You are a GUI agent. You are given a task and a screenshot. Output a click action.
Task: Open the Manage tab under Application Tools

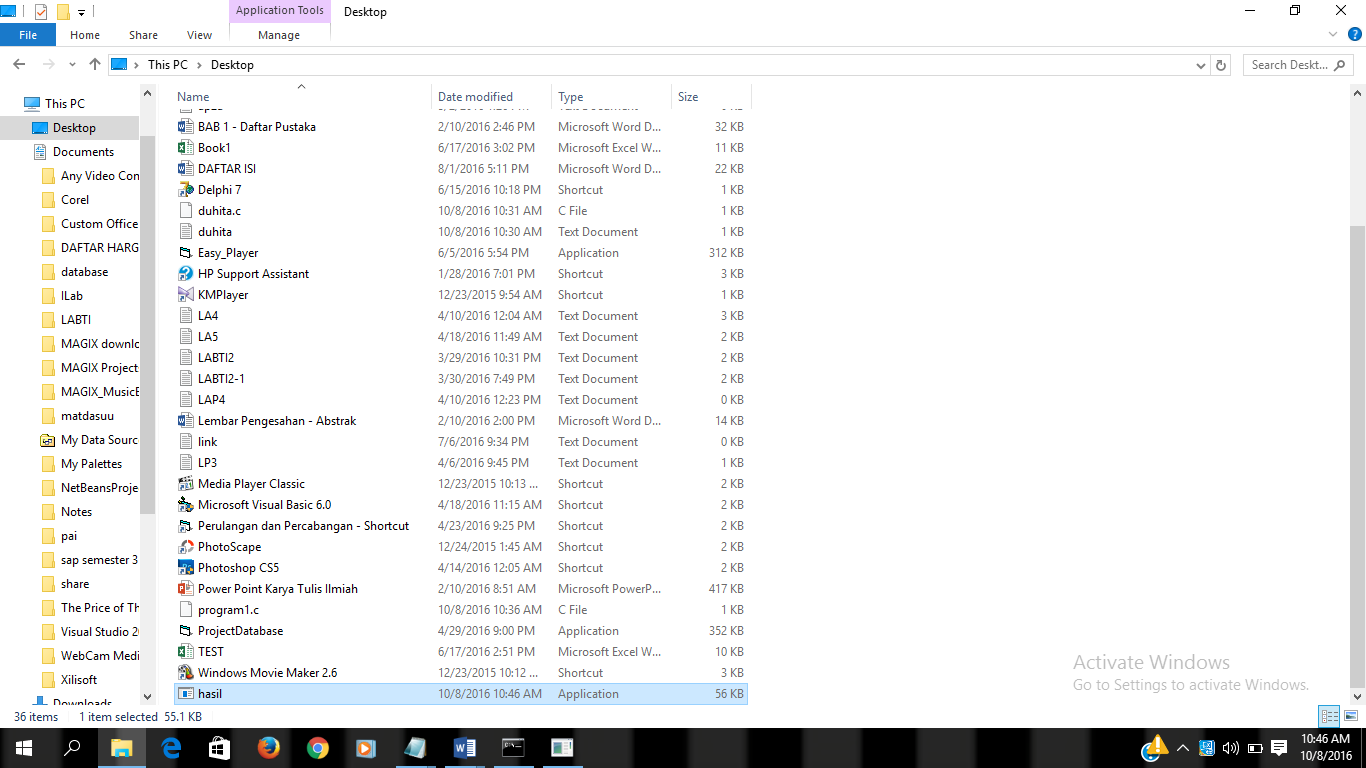[x=279, y=35]
